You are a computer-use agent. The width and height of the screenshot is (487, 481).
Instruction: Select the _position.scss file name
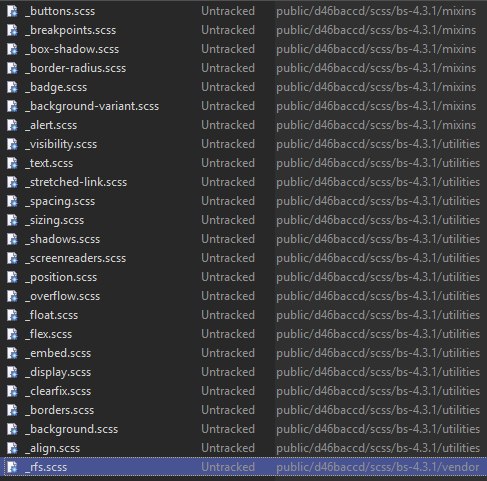(61, 277)
